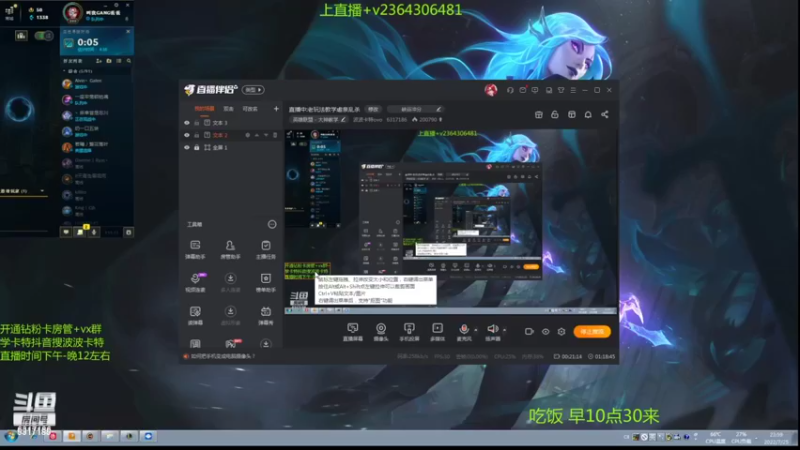The image size is (800, 450).
Task: Toggle visibility eye of 文本 3 source
Action: tap(187, 123)
